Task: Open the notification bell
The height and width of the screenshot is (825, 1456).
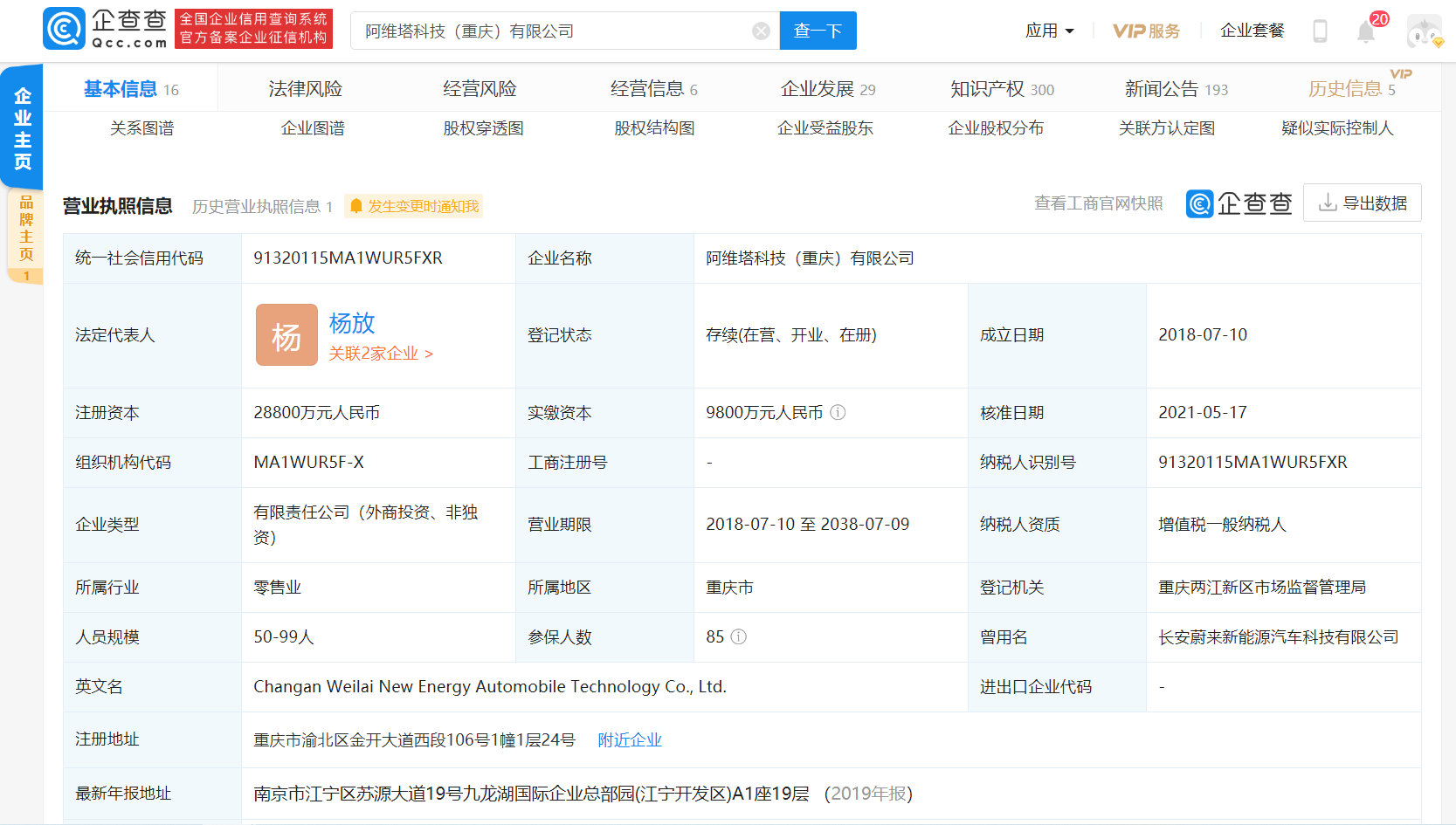Action: (x=1366, y=32)
